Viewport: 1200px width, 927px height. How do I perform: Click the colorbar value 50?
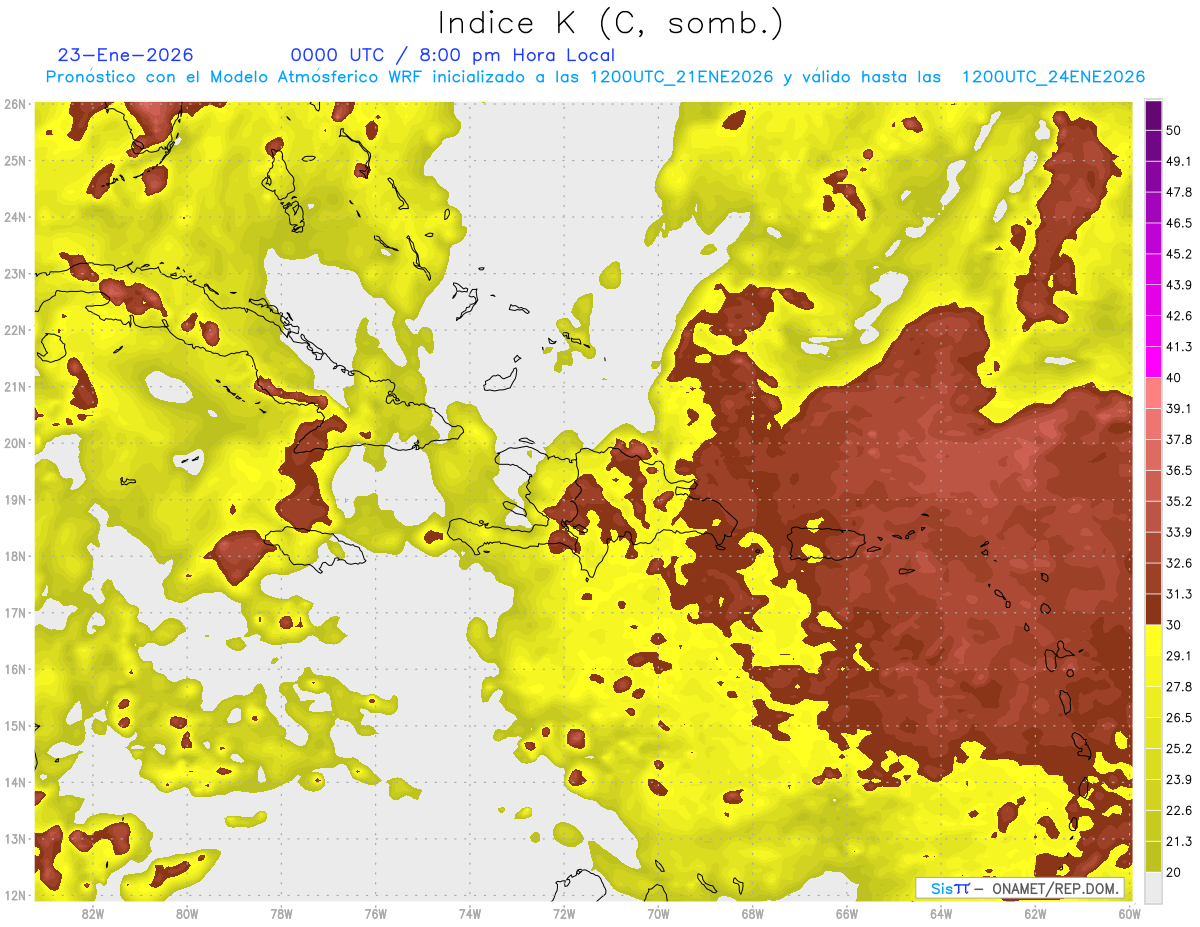tap(1174, 130)
